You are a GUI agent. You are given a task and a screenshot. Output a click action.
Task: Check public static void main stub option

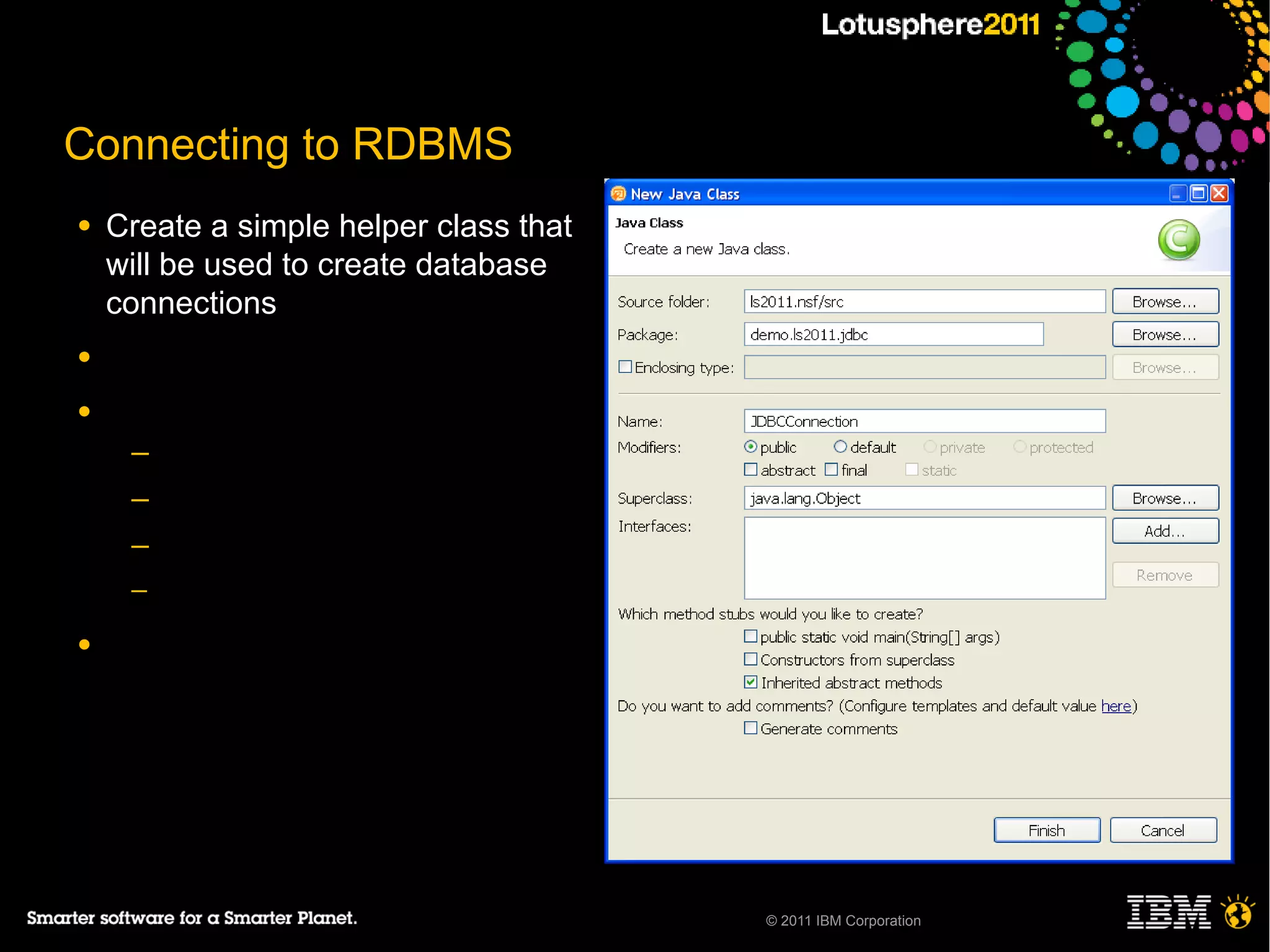tap(750, 636)
